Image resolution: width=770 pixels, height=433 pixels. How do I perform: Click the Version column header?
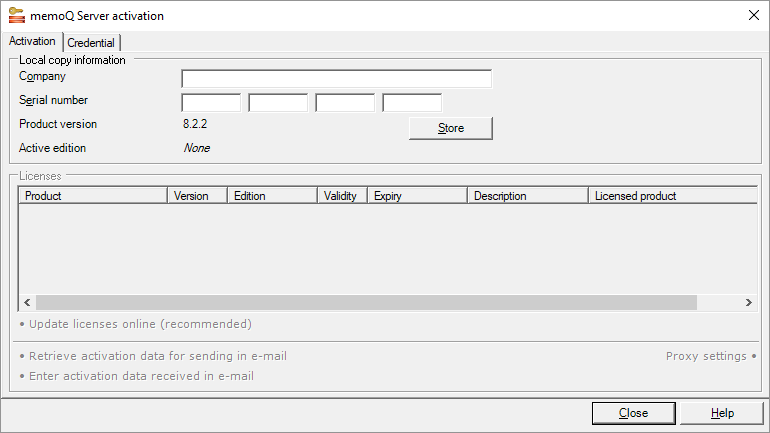point(197,196)
